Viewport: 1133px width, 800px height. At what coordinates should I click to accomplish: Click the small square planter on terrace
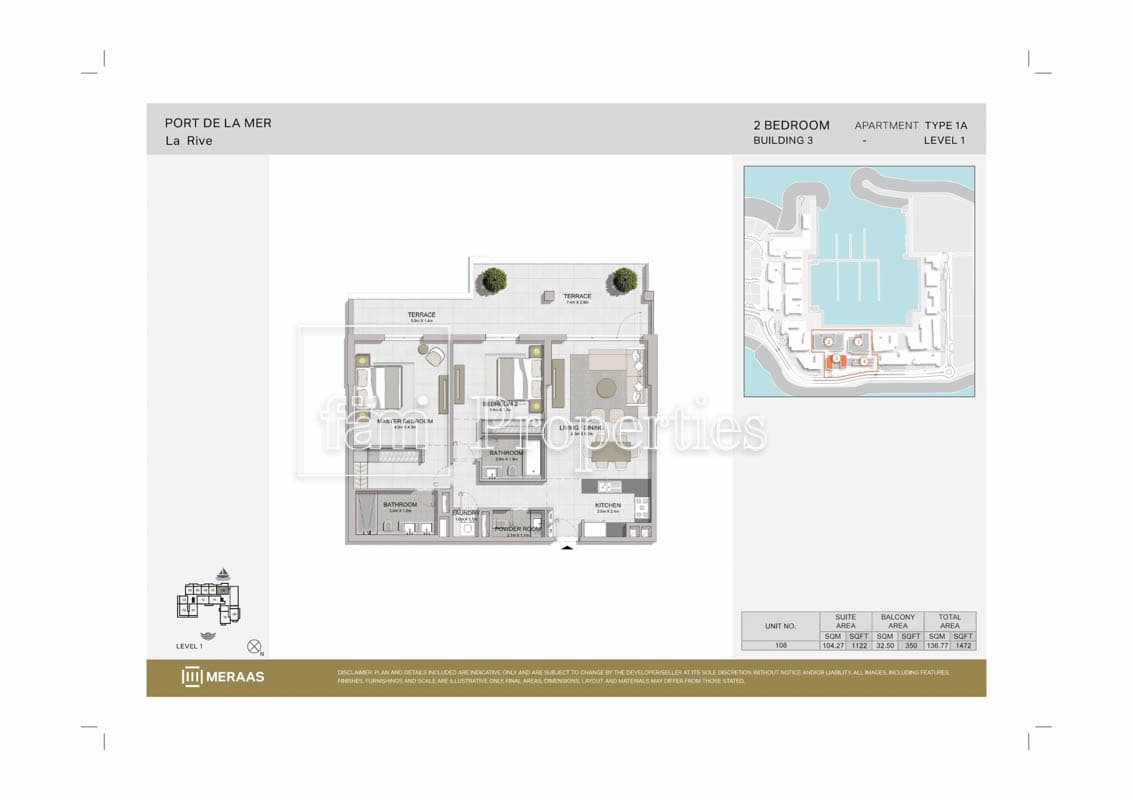tap(548, 296)
